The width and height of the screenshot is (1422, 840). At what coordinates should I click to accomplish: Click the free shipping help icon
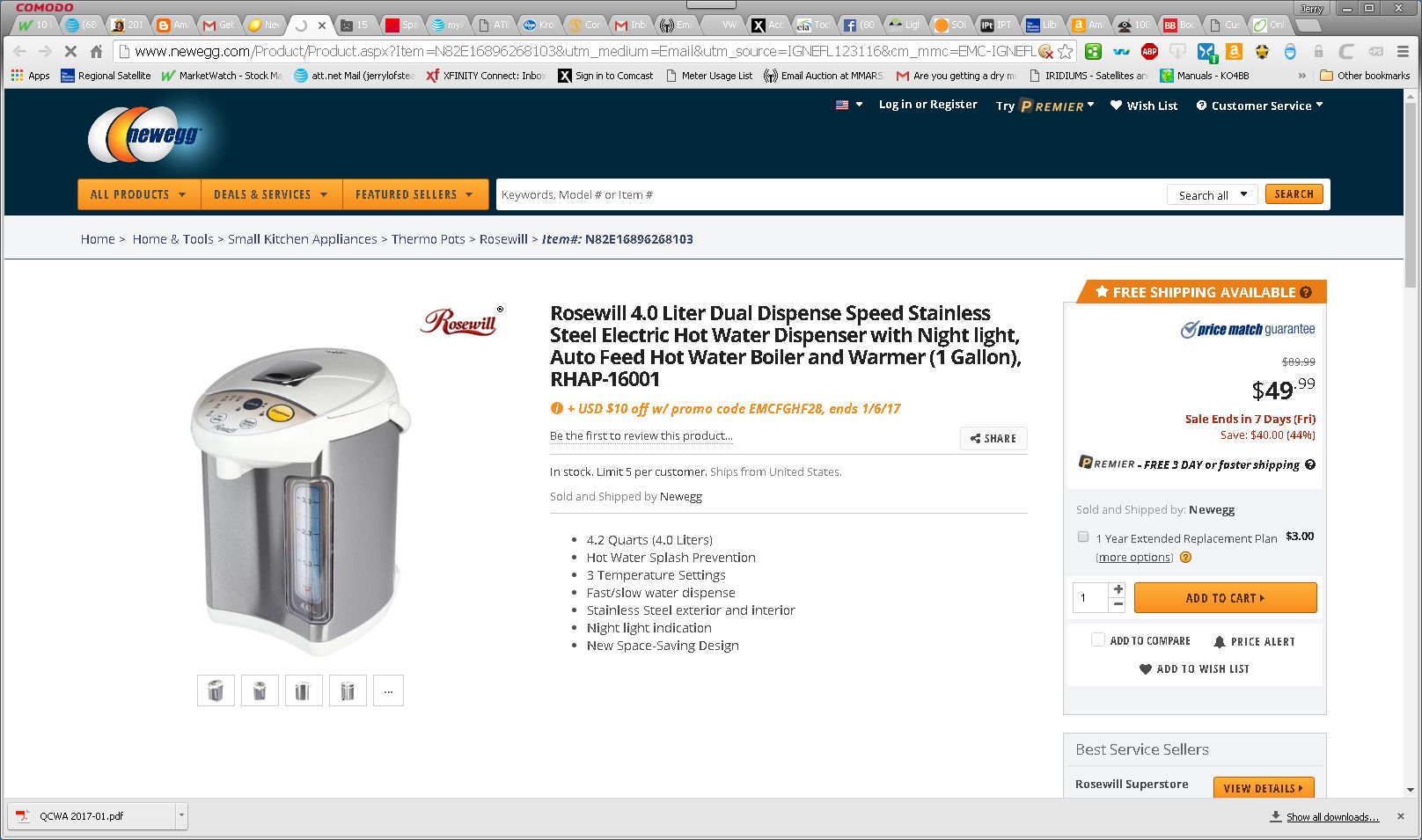pyautogui.click(x=1306, y=292)
